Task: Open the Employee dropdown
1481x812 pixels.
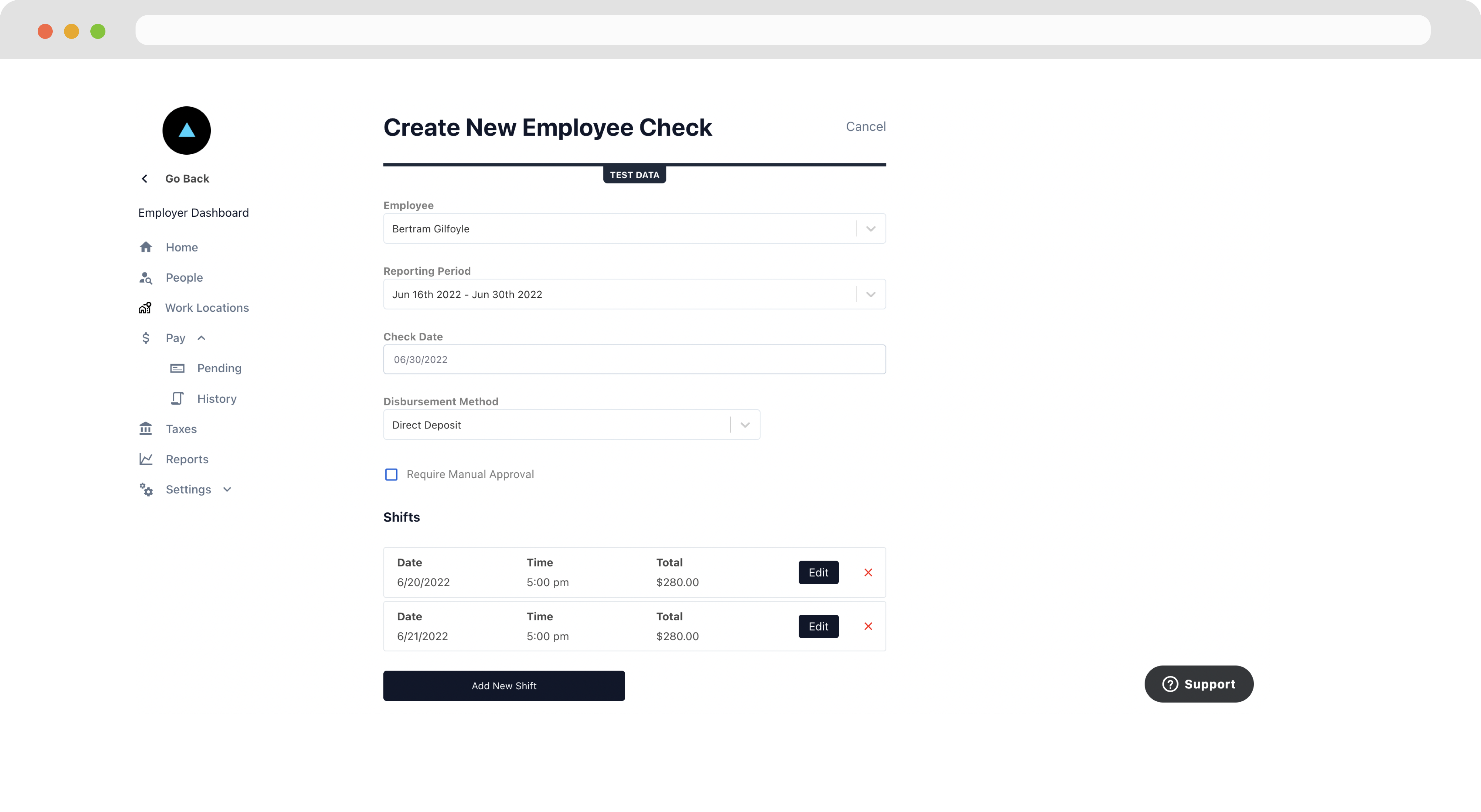Action: point(870,228)
